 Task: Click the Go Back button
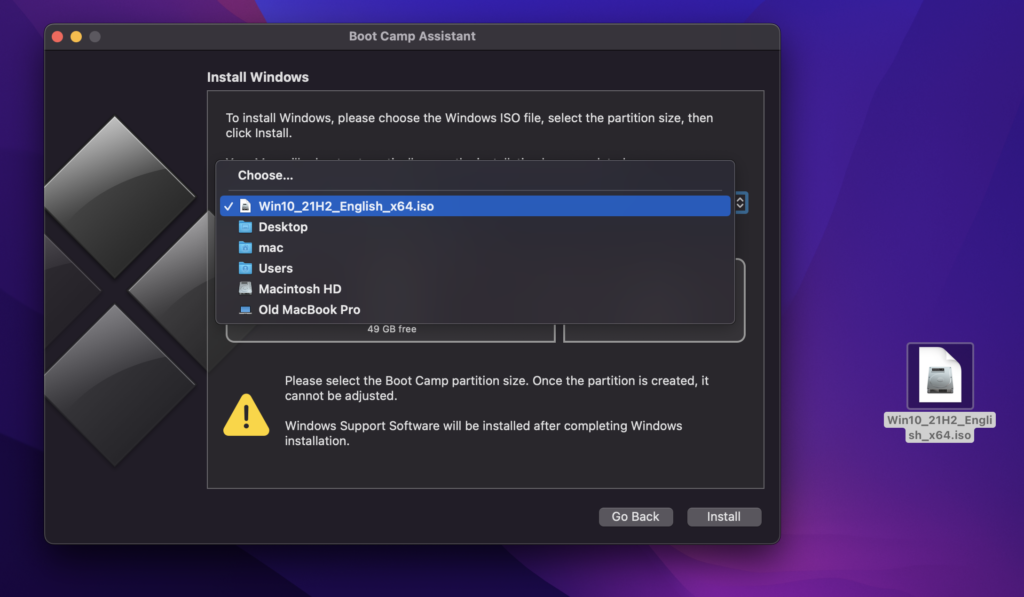click(635, 517)
